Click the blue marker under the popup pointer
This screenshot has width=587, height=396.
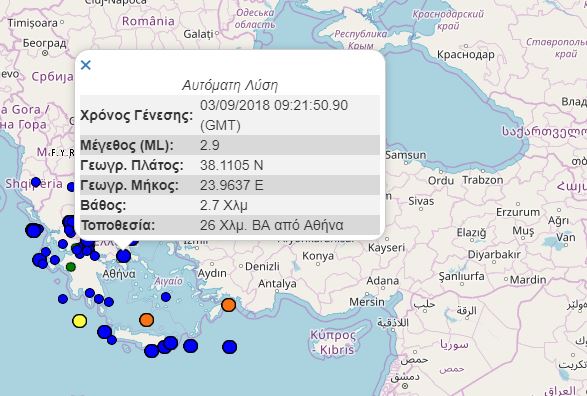click(x=124, y=256)
